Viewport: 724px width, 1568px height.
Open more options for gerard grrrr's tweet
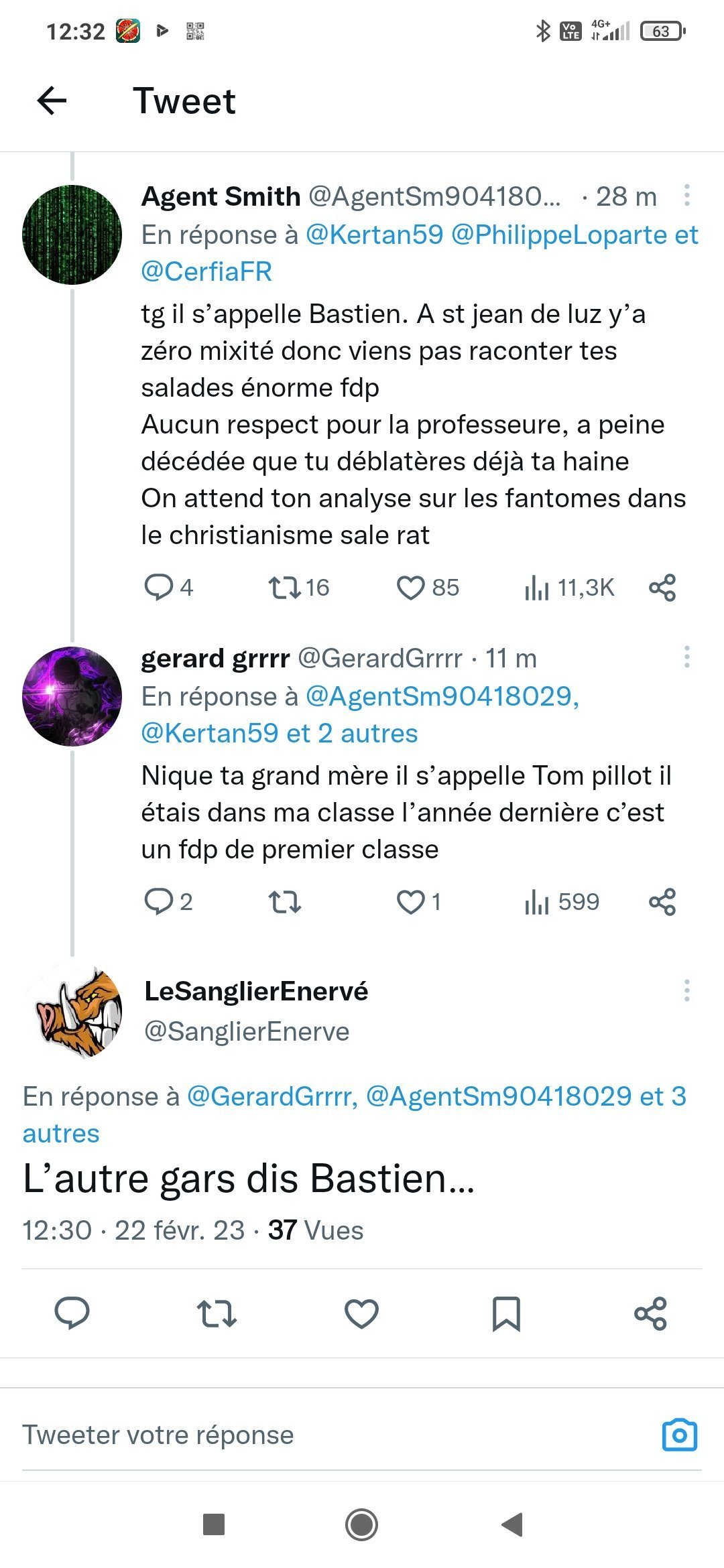tap(686, 657)
